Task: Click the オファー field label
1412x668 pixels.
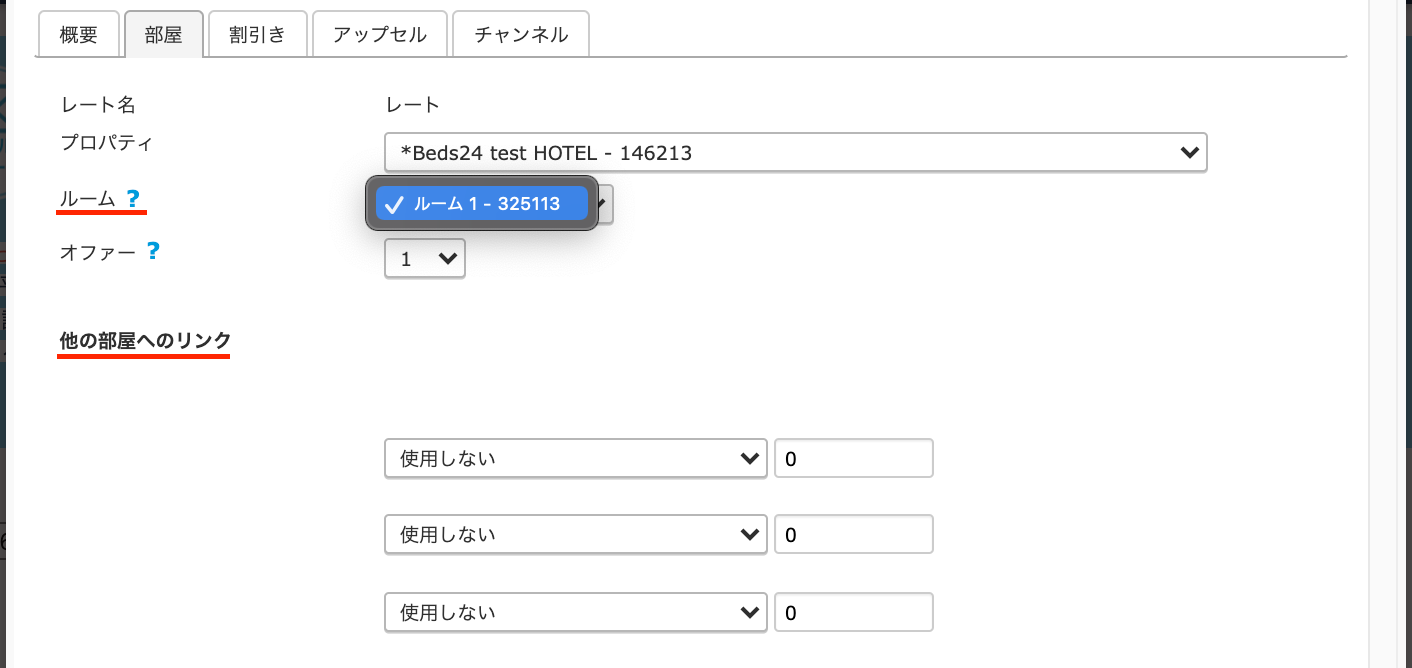Action: [x=98, y=252]
